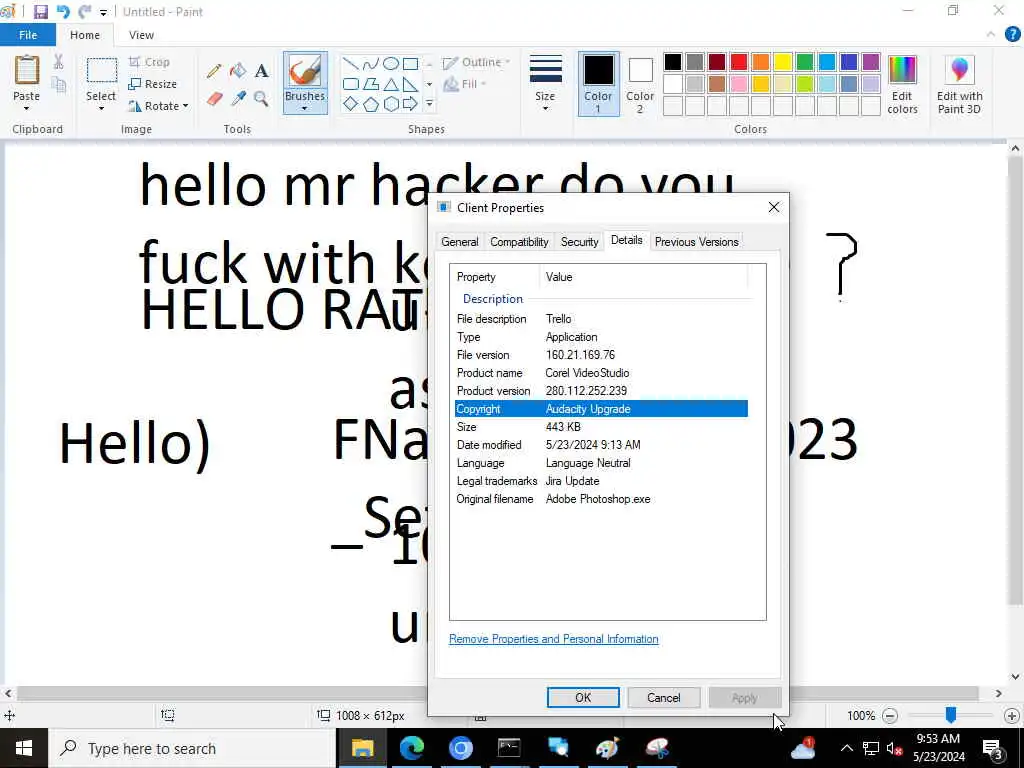Open Edit colors dialog
The width and height of the screenshot is (1024, 768).
903,85
